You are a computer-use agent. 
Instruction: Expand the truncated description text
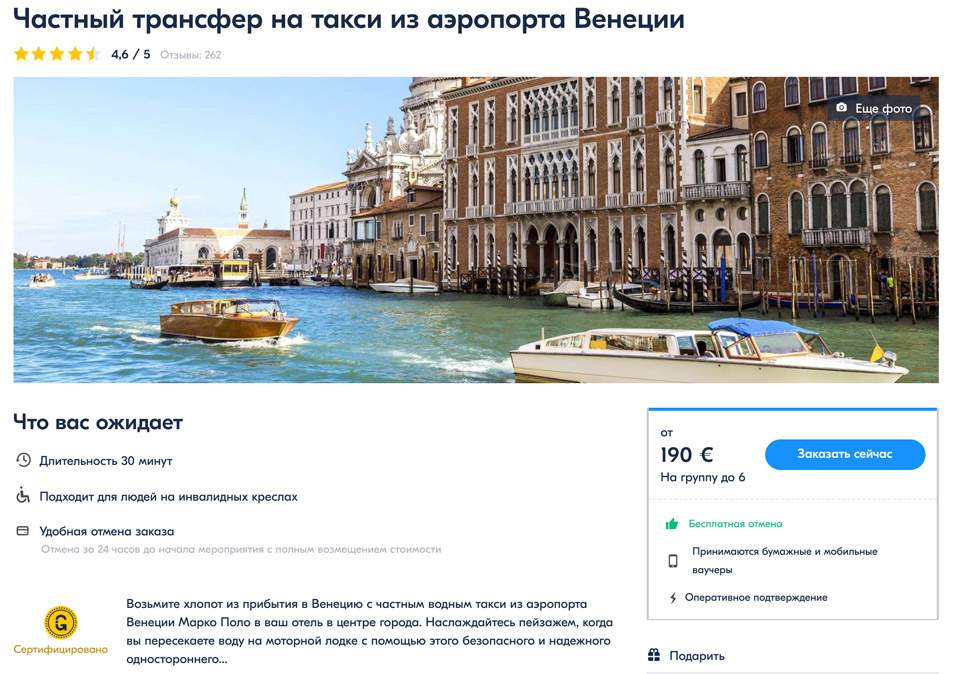tap(176, 659)
